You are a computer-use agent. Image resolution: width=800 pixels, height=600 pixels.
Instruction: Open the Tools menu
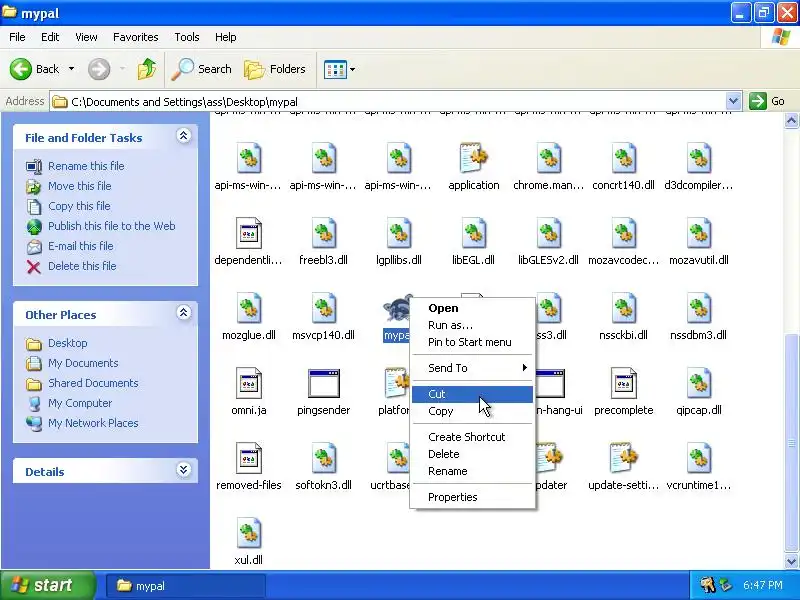pyautogui.click(x=187, y=37)
